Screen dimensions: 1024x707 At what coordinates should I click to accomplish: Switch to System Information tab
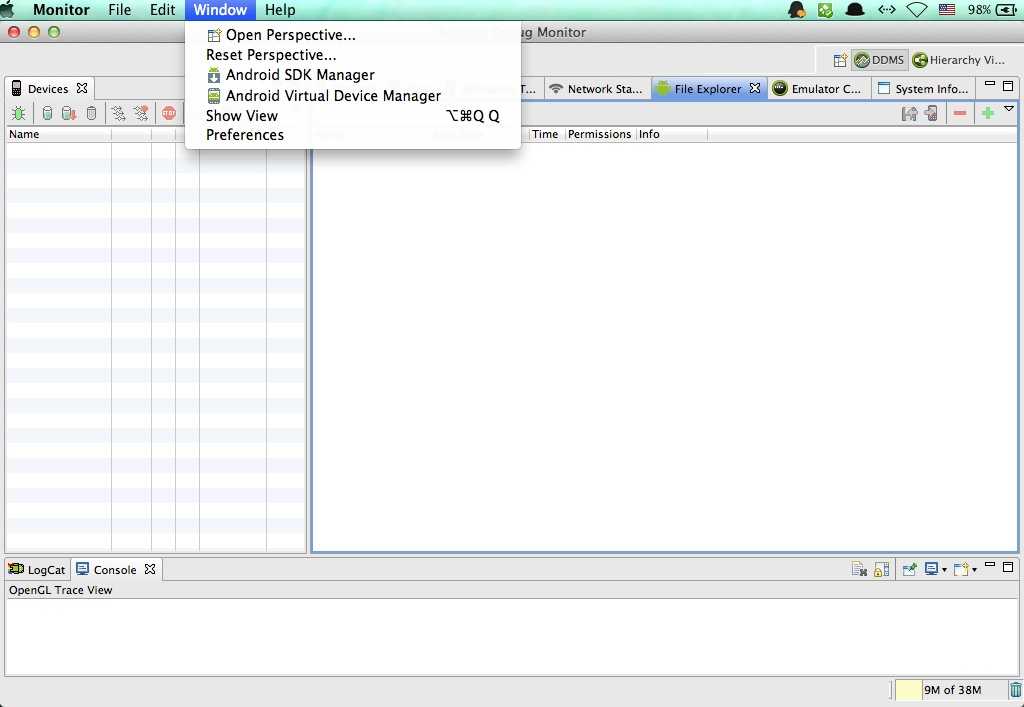[923, 89]
